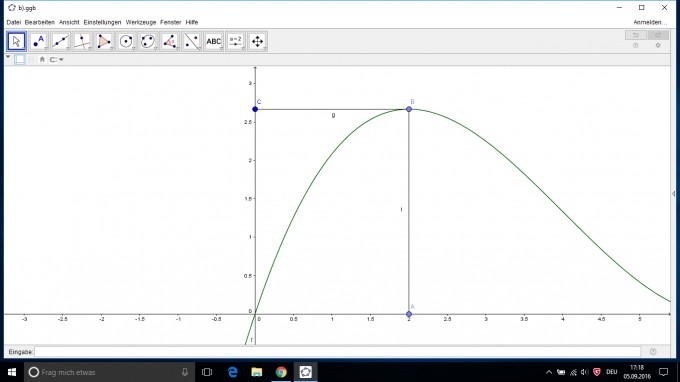Open the Ansicht menu
The width and height of the screenshot is (680, 382).
pyautogui.click(x=69, y=22)
